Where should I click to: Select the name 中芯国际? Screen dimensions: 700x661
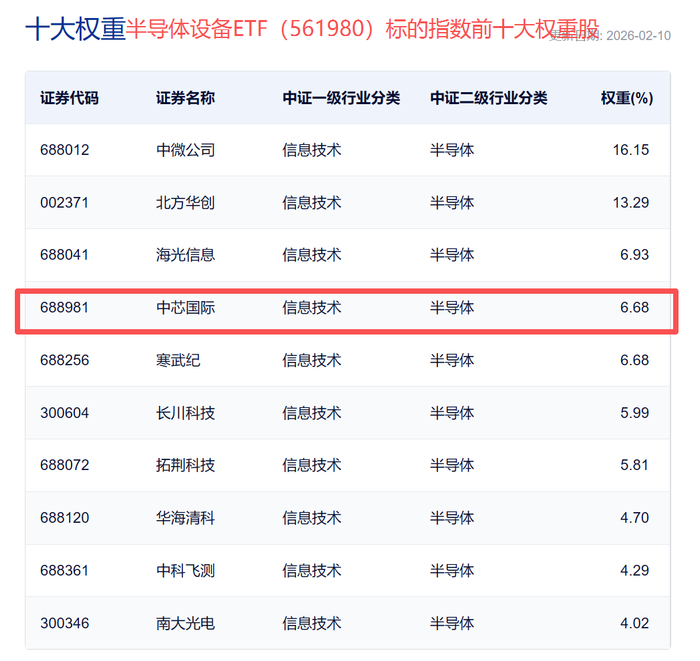click(x=185, y=308)
